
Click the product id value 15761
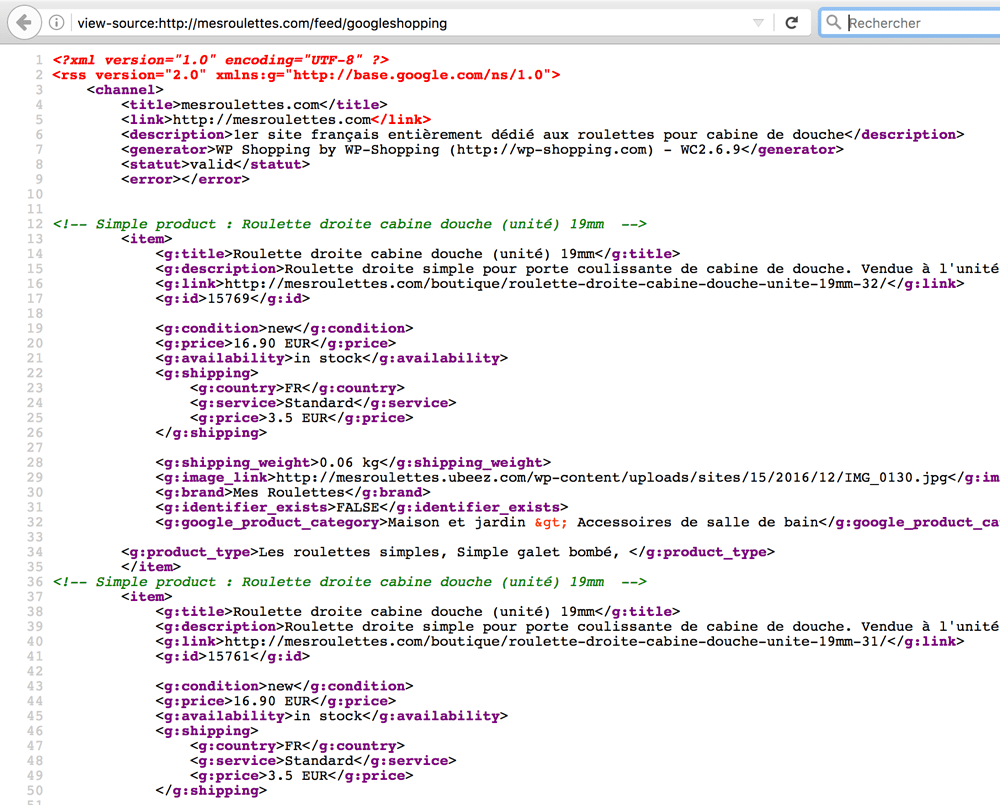pos(228,656)
